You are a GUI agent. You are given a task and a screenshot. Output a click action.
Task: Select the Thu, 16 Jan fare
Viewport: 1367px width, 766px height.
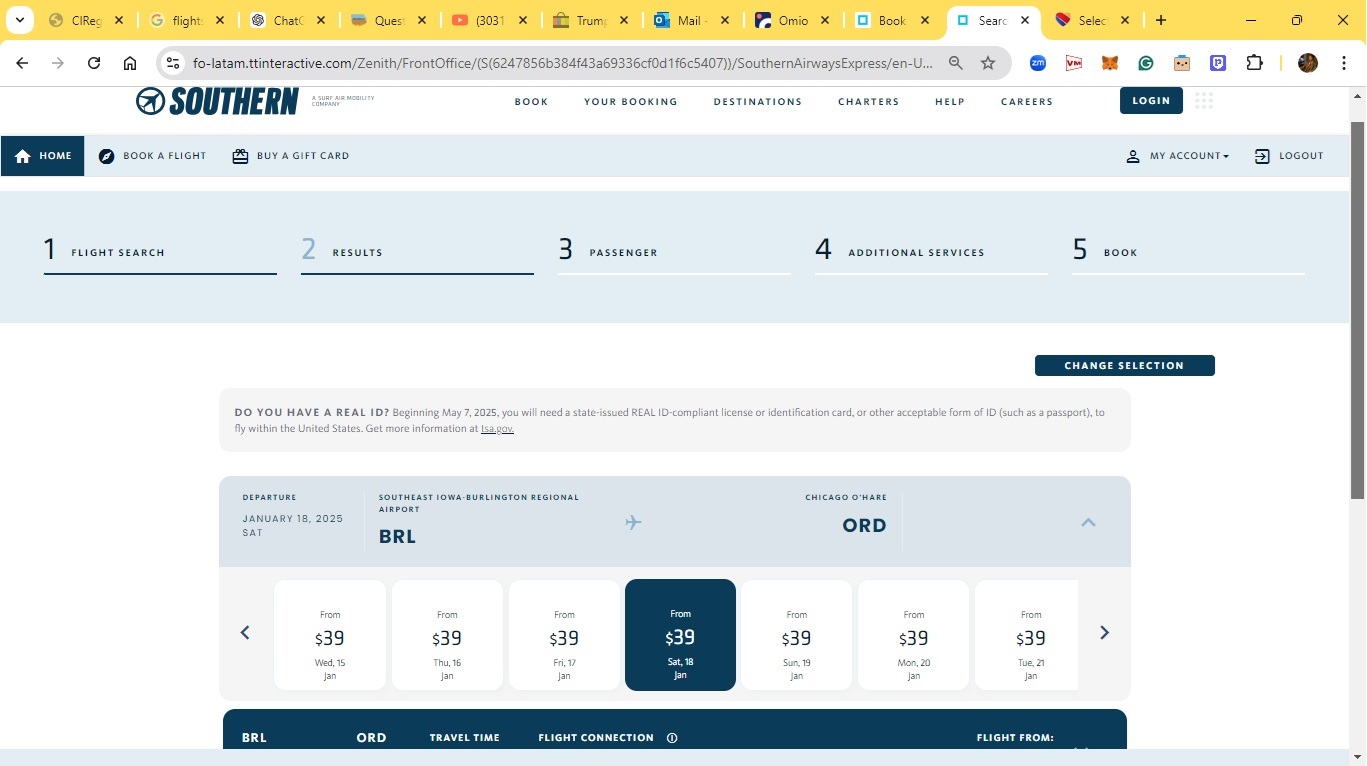click(447, 635)
